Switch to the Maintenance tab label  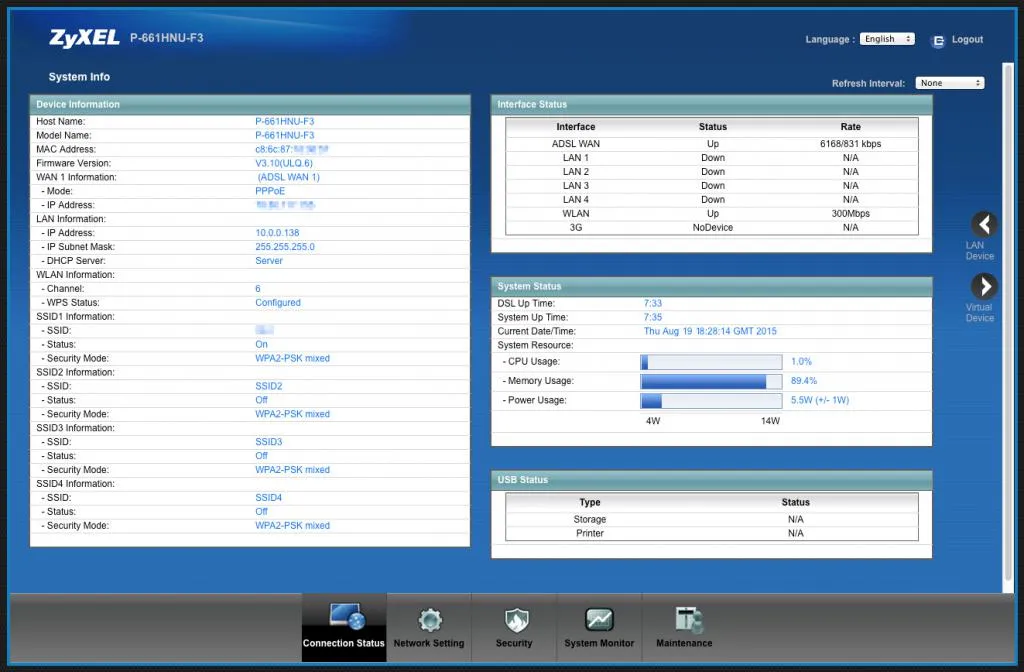684,643
